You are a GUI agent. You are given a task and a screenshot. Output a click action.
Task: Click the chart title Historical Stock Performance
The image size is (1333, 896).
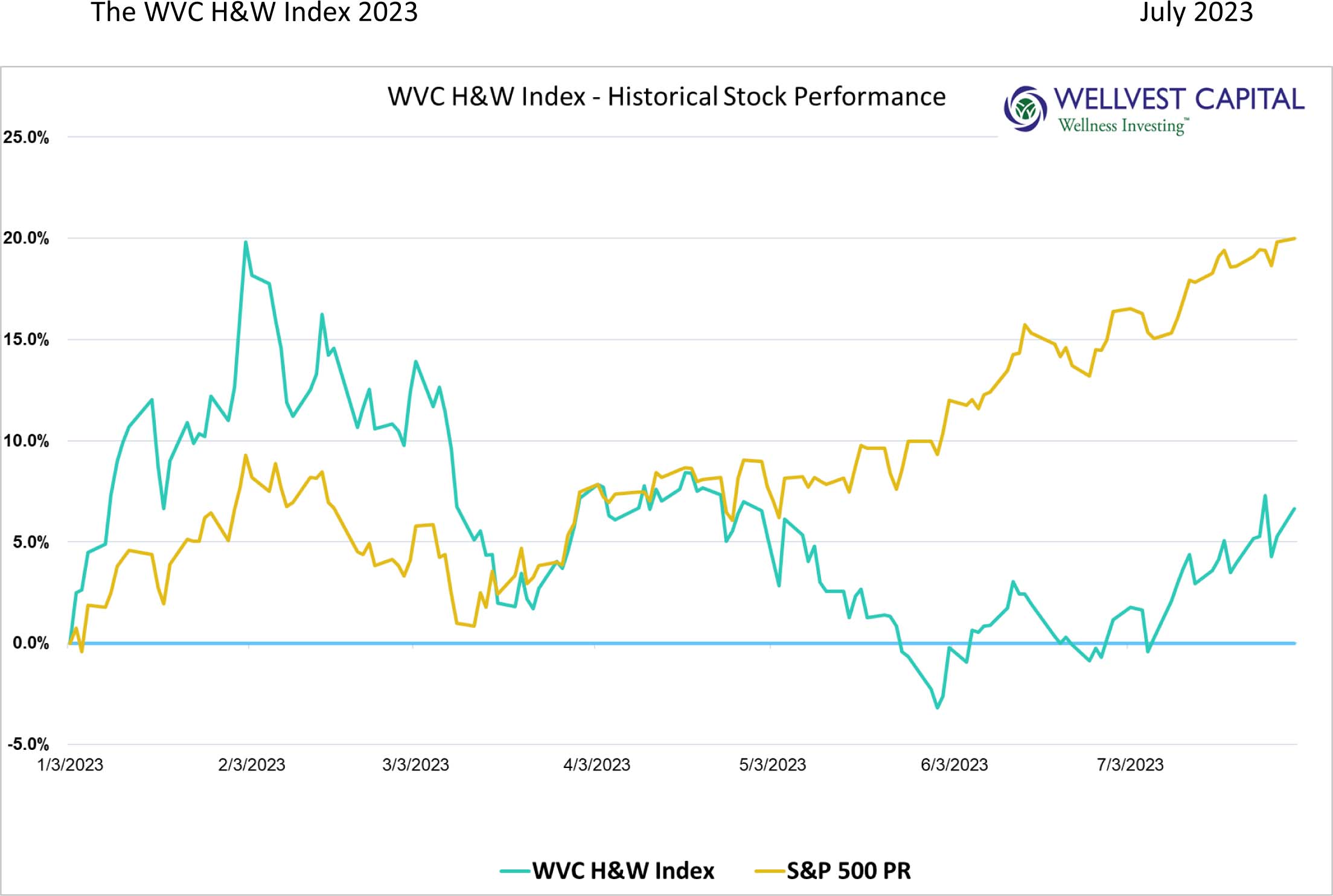(x=666, y=97)
